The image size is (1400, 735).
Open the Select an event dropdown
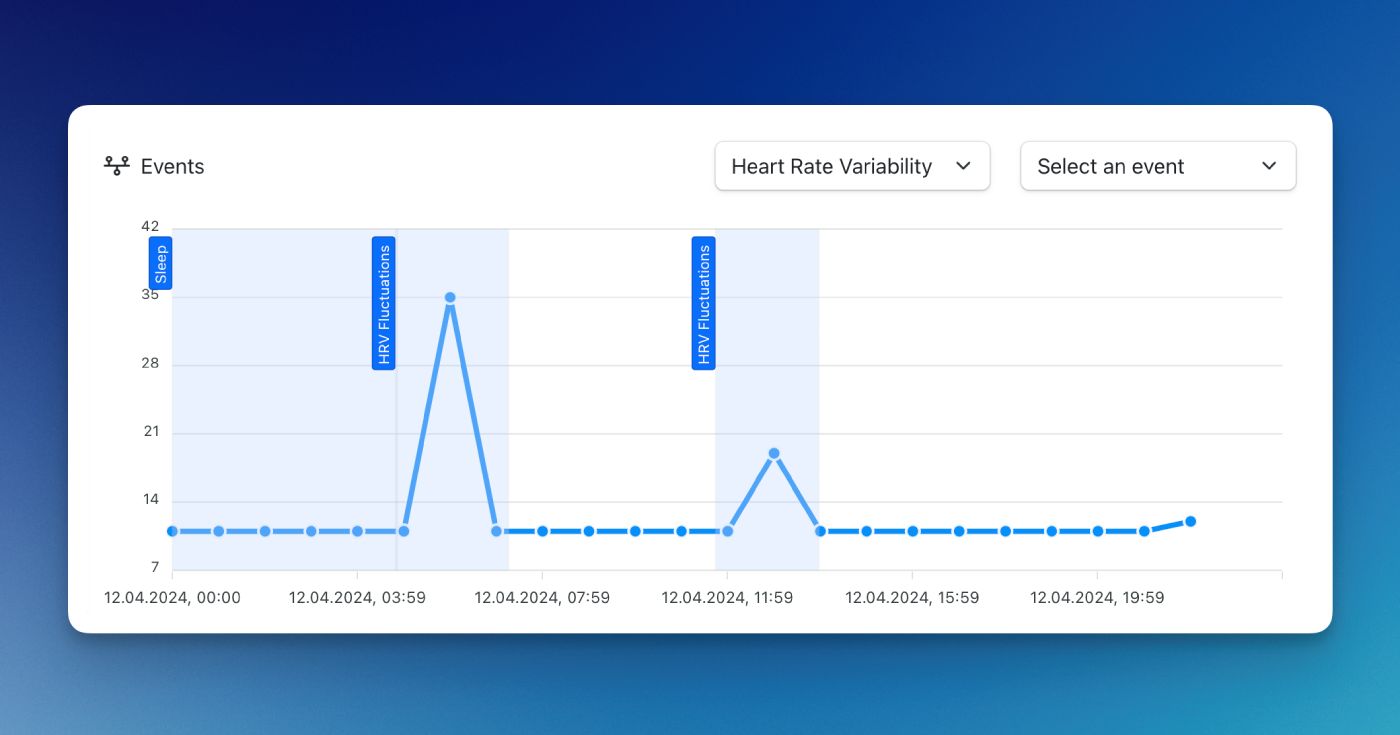click(1157, 166)
